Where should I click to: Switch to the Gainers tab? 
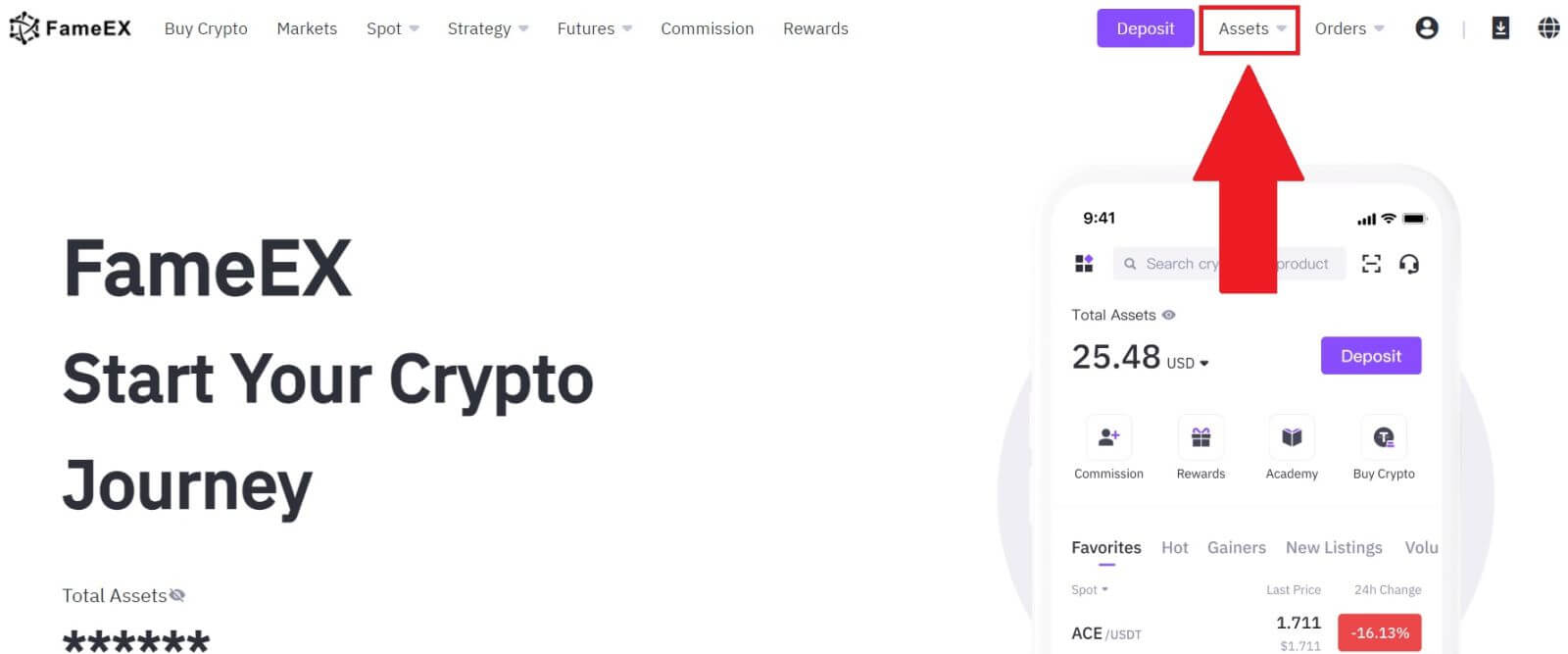pos(1236,547)
